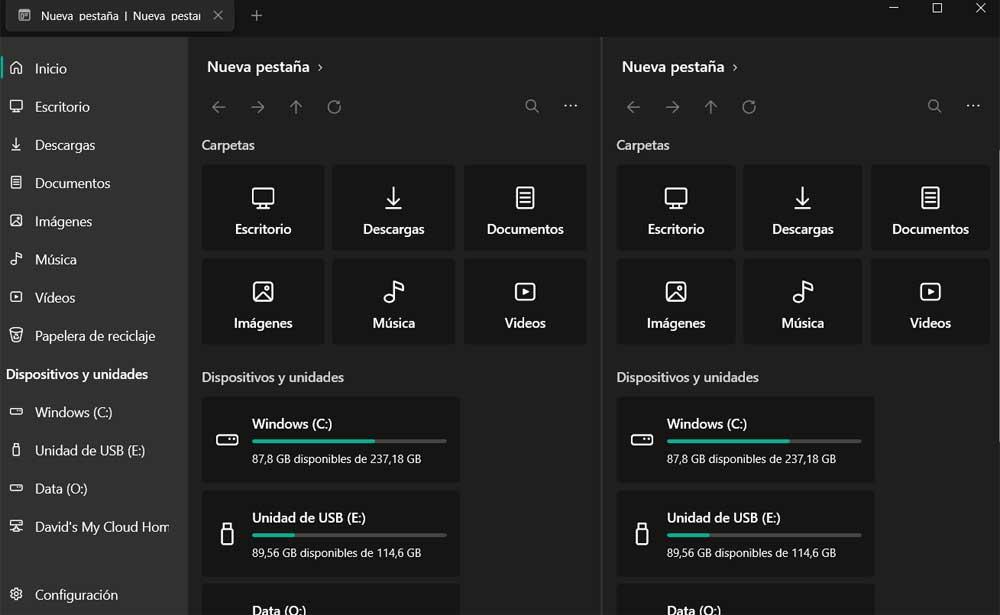This screenshot has width=1000, height=615.
Task: Open Música folder tile in left pane
Action: click(393, 301)
